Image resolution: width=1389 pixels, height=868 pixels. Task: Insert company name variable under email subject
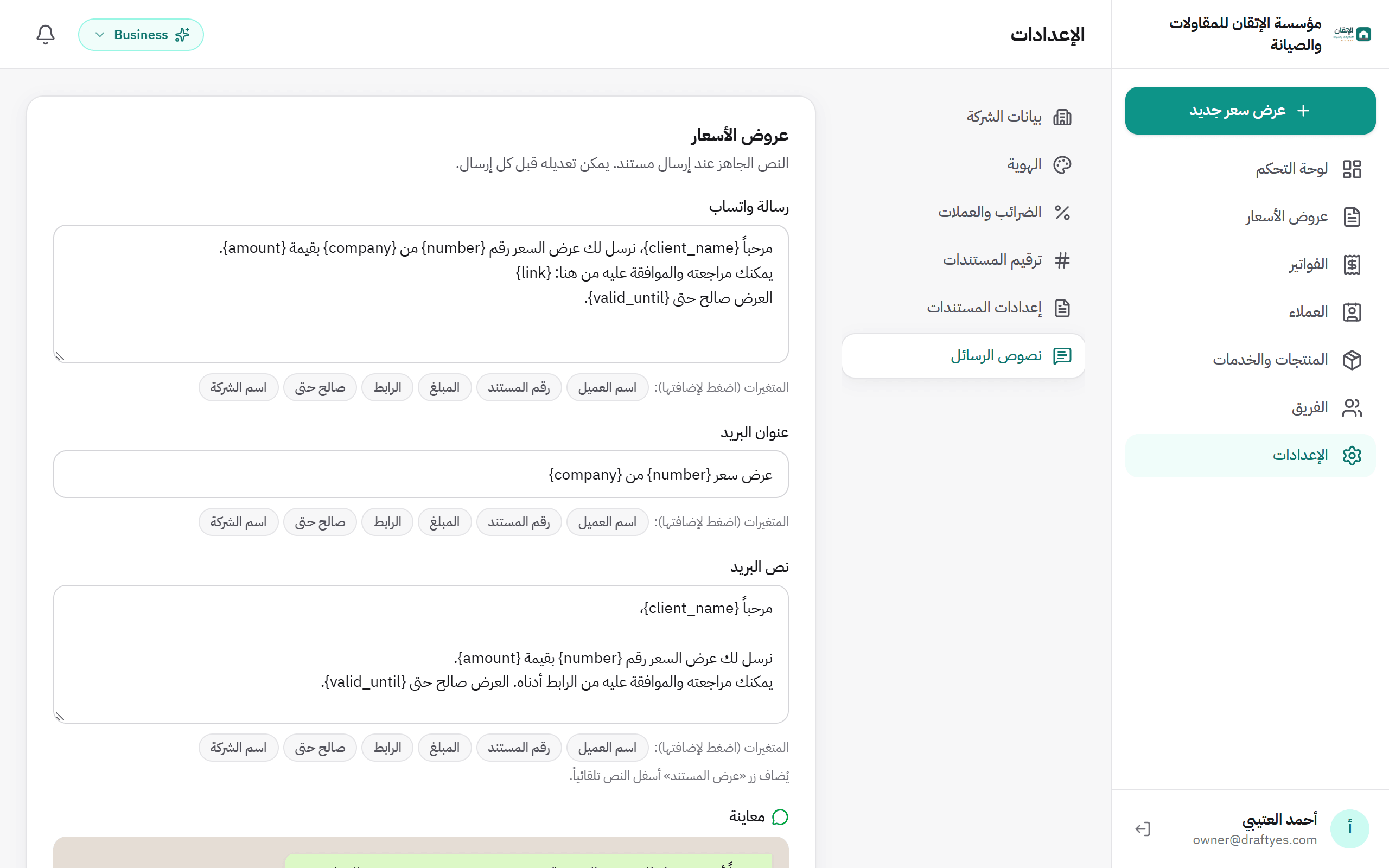click(x=238, y=522)
